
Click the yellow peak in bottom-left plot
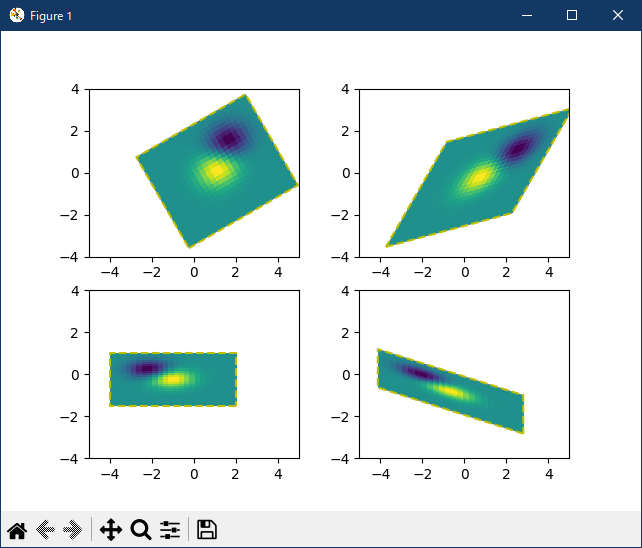tap(174, 379)
